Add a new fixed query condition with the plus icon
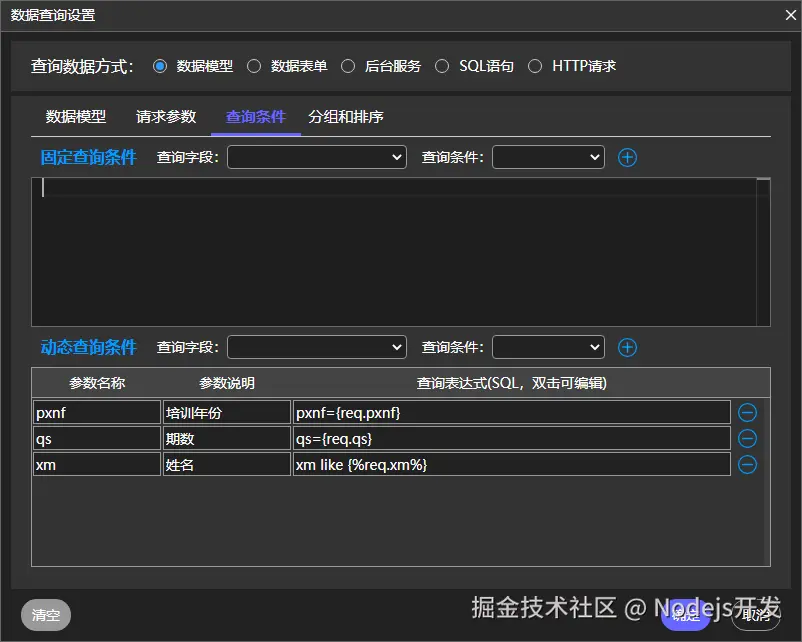 point(627,157)
